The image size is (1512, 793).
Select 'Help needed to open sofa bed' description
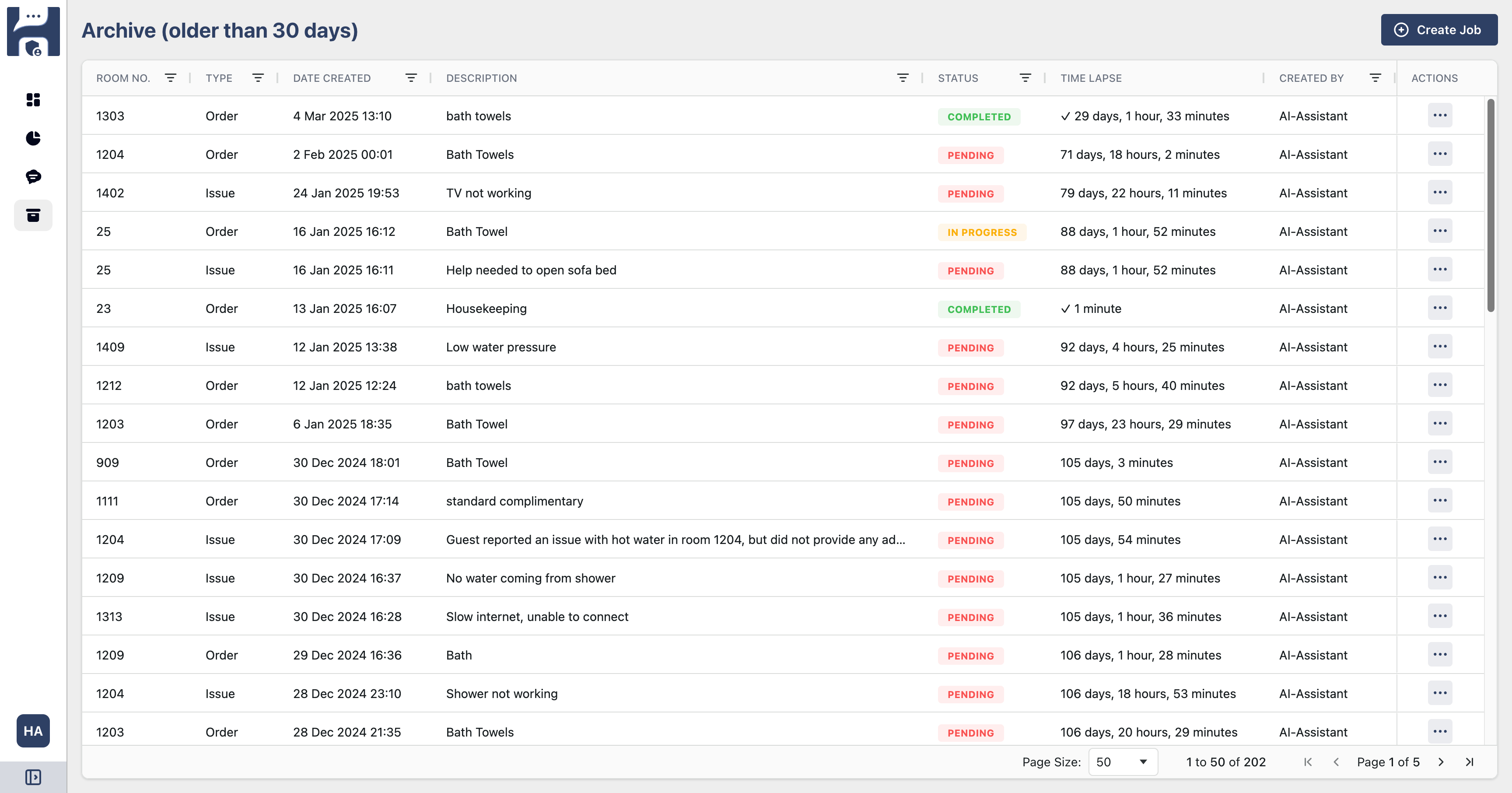point(531,270)
